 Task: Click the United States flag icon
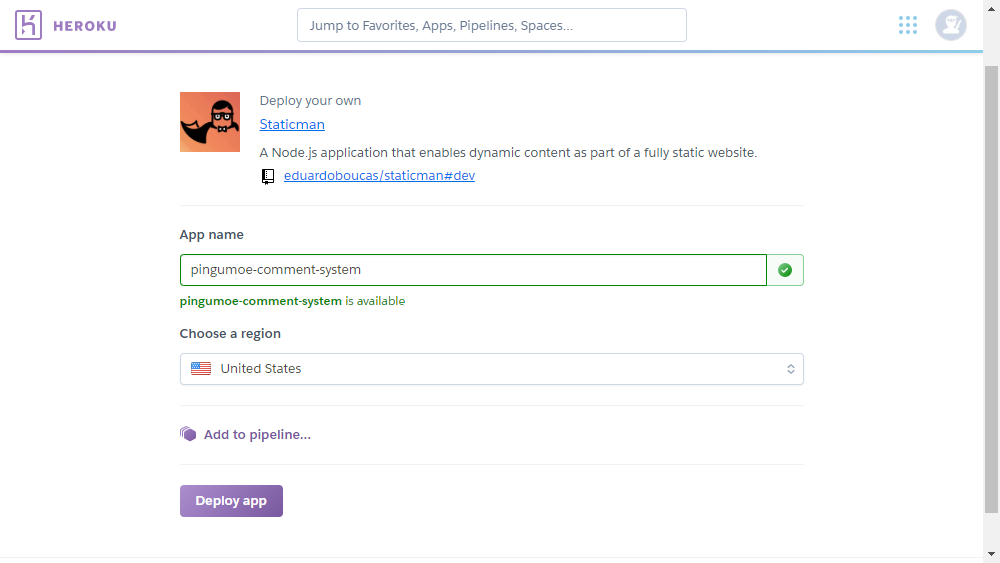coord(201,369)
